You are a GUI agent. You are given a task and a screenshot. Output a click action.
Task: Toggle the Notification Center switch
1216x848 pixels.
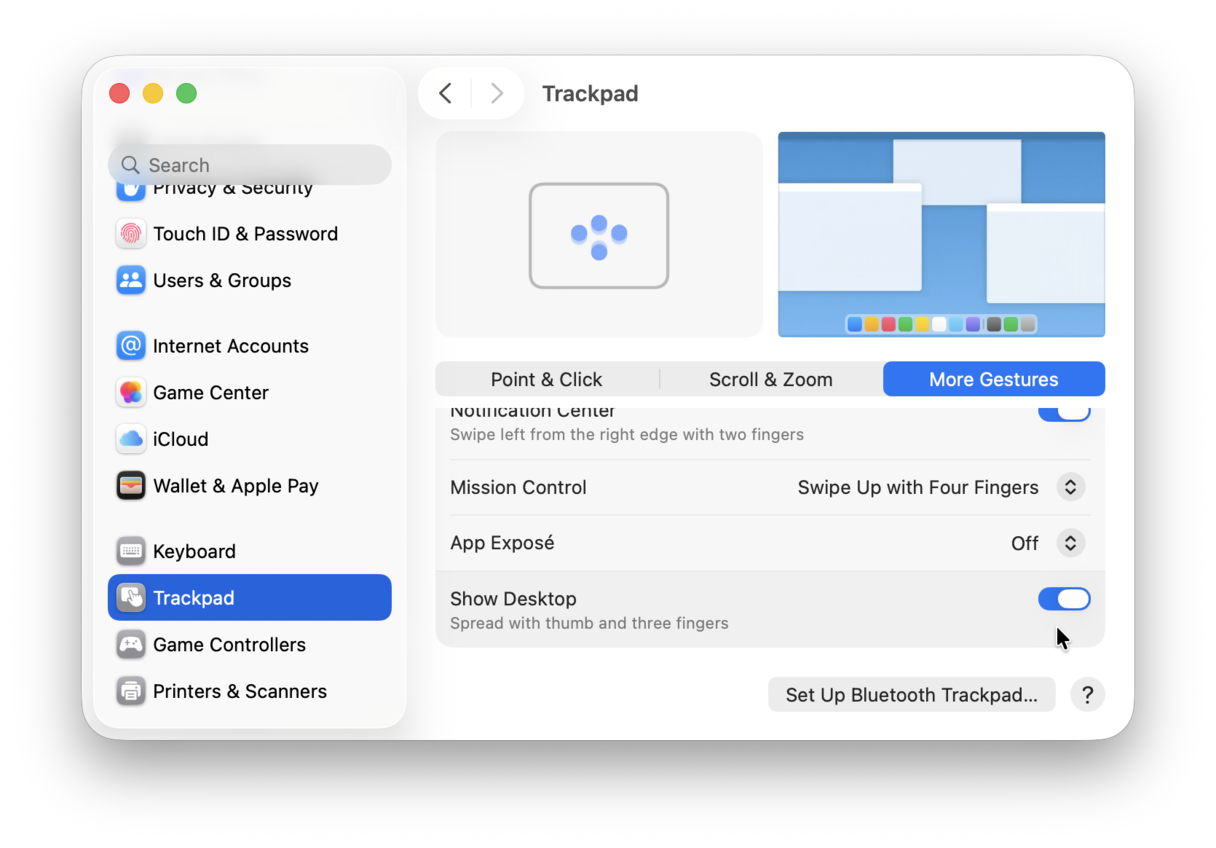tap(1064, 413)
